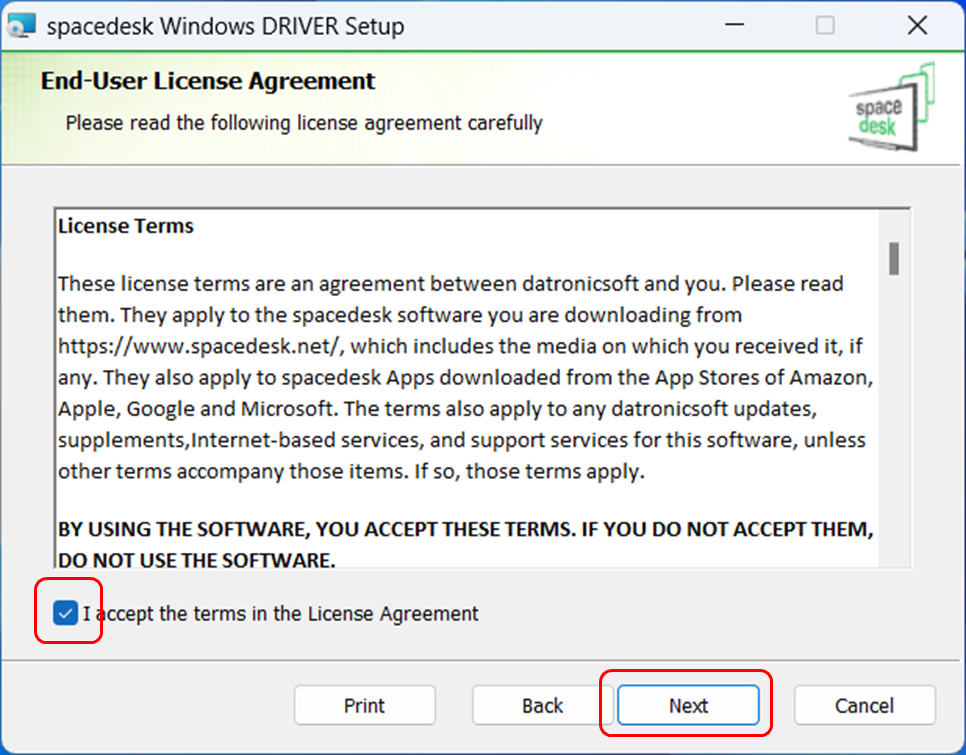Click 'BY USING THE SOFTWARE' bold paragraph
This screenshot has height=755, width=966.
[x=466, y=544]
